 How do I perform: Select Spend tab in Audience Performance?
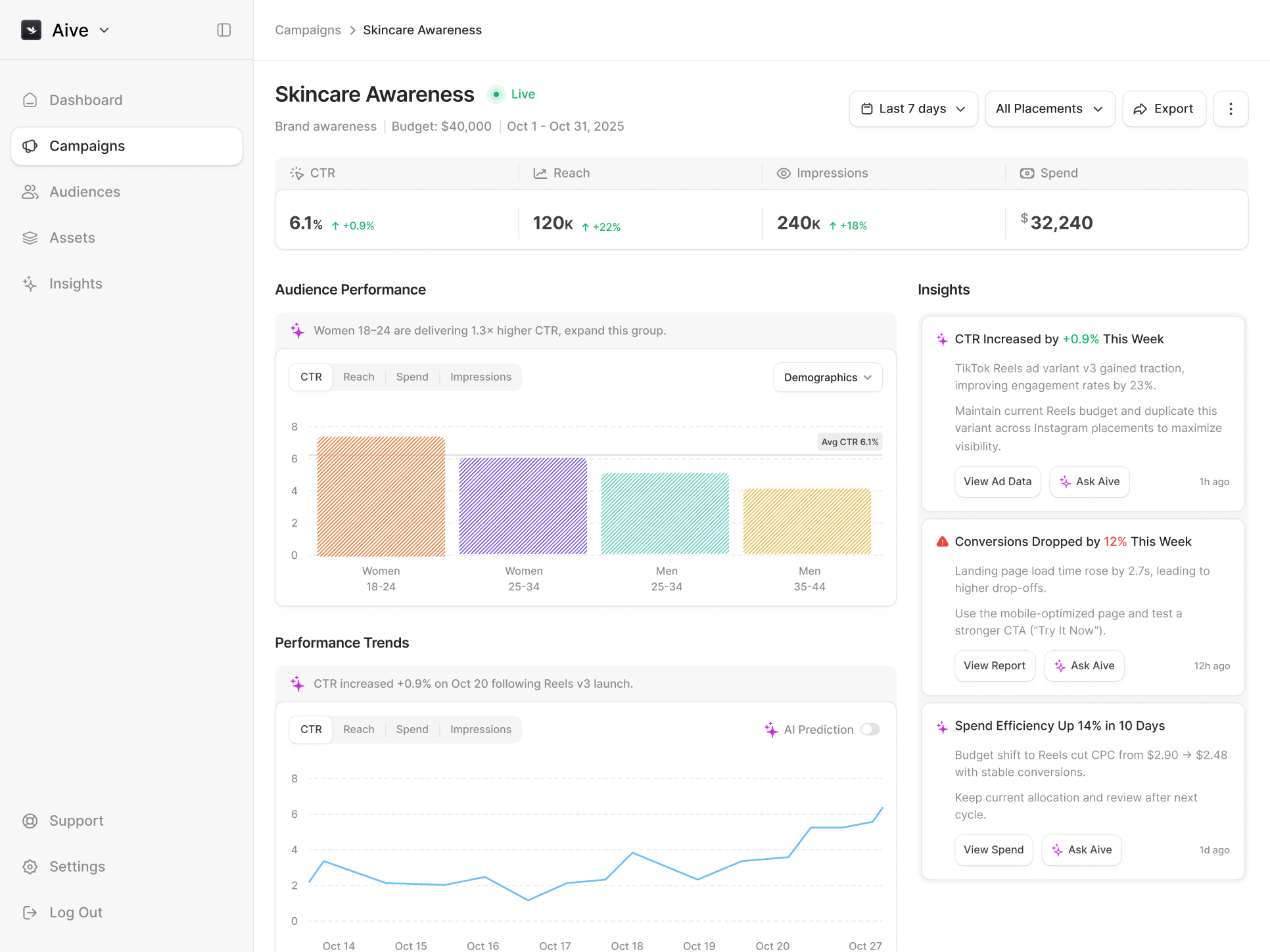coord(412,377)
